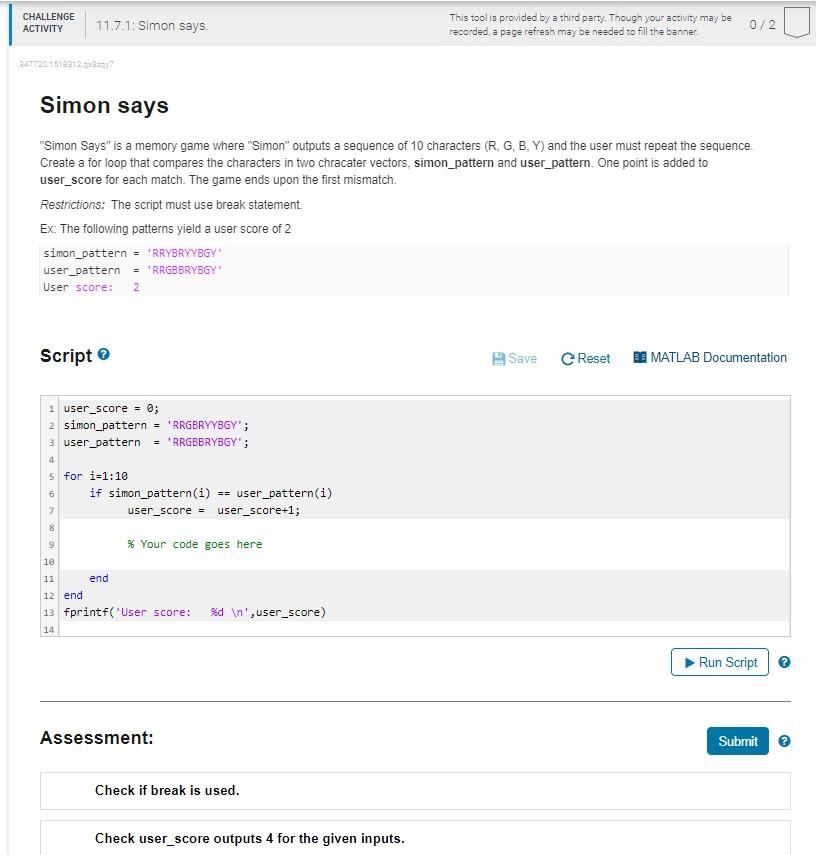816x855 pixels.
Task: Click '% Your code goes here' line
Action: click(x=195, y=544)
